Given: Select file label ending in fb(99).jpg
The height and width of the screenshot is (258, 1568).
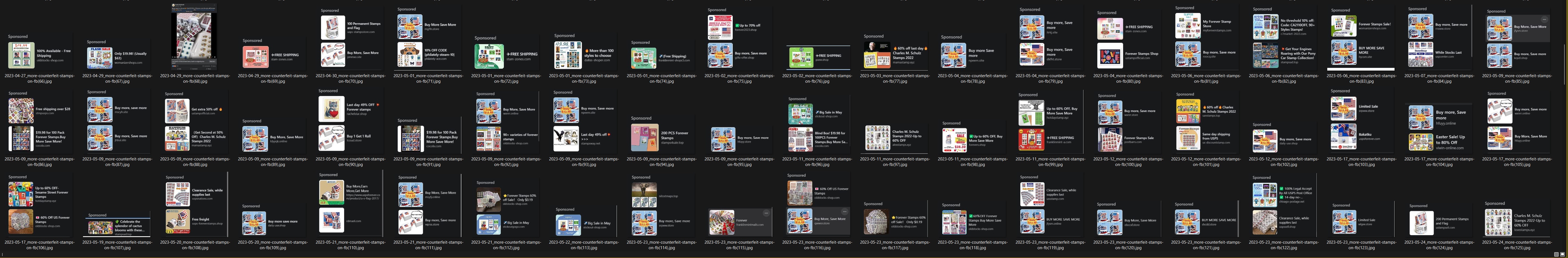Looking at the screenshot, I should [1051, 161].
